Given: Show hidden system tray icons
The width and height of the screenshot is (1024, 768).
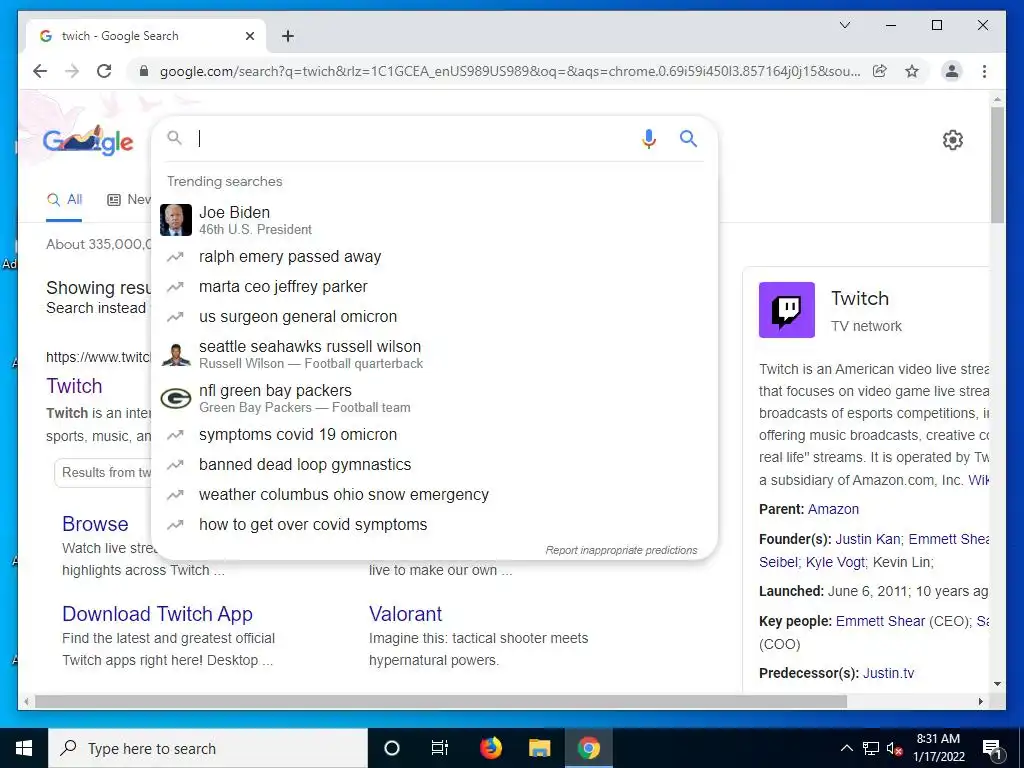Looking at the screenshot, I should click(x=846, y=748).
